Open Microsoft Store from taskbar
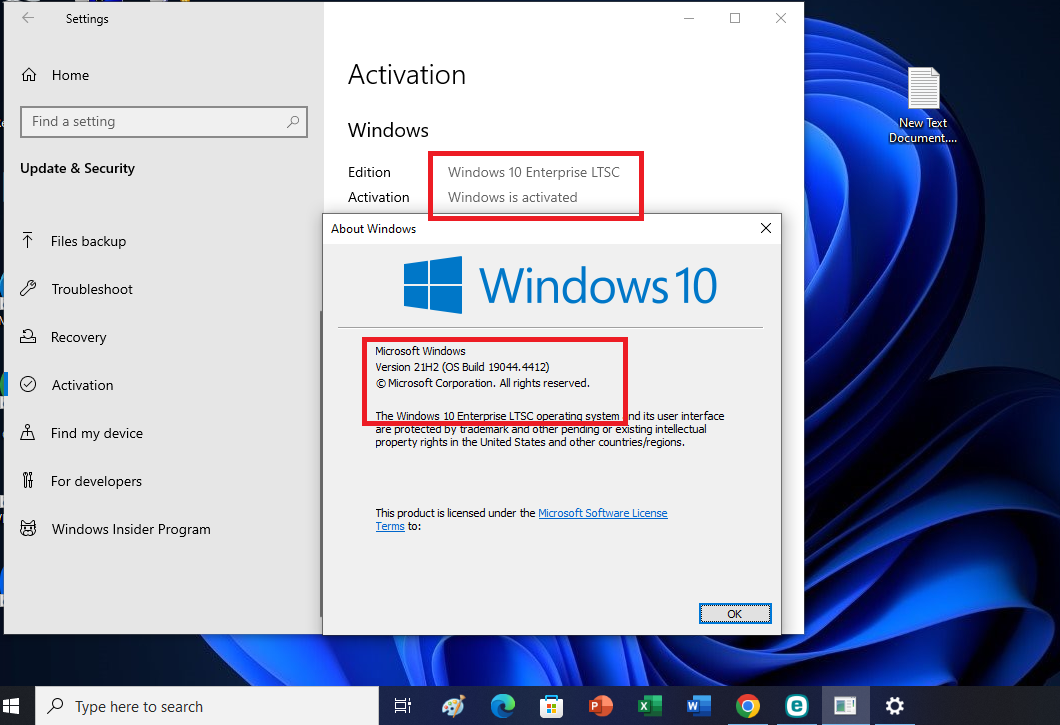1060x725 pixels. click(x=551, y=706)
